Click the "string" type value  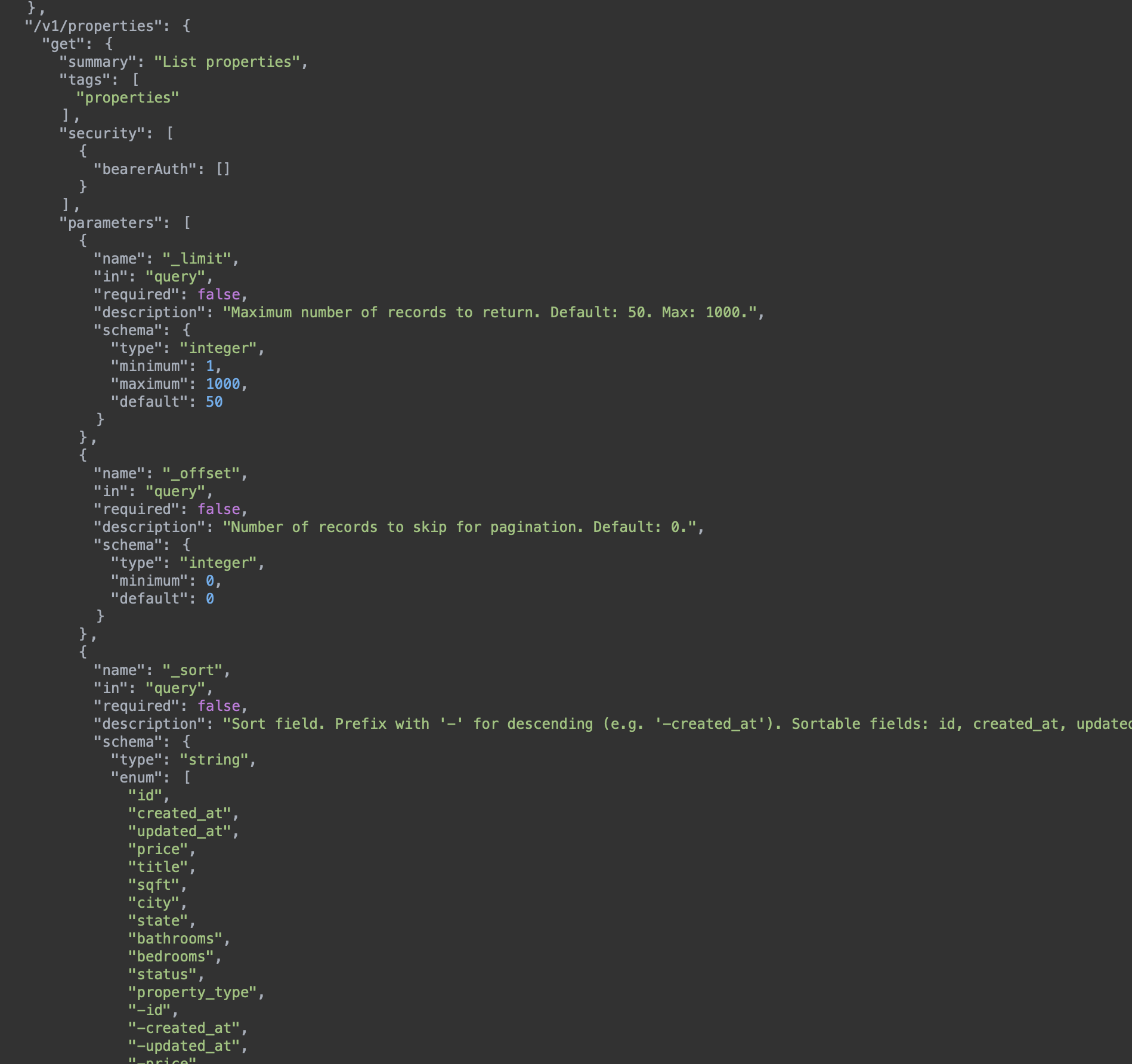tap(214, 760)
